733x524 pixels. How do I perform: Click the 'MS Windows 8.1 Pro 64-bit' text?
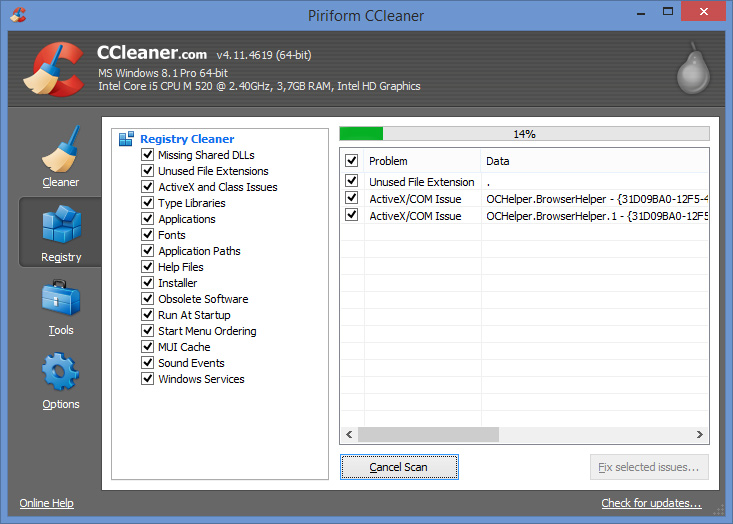click(163, 73)
